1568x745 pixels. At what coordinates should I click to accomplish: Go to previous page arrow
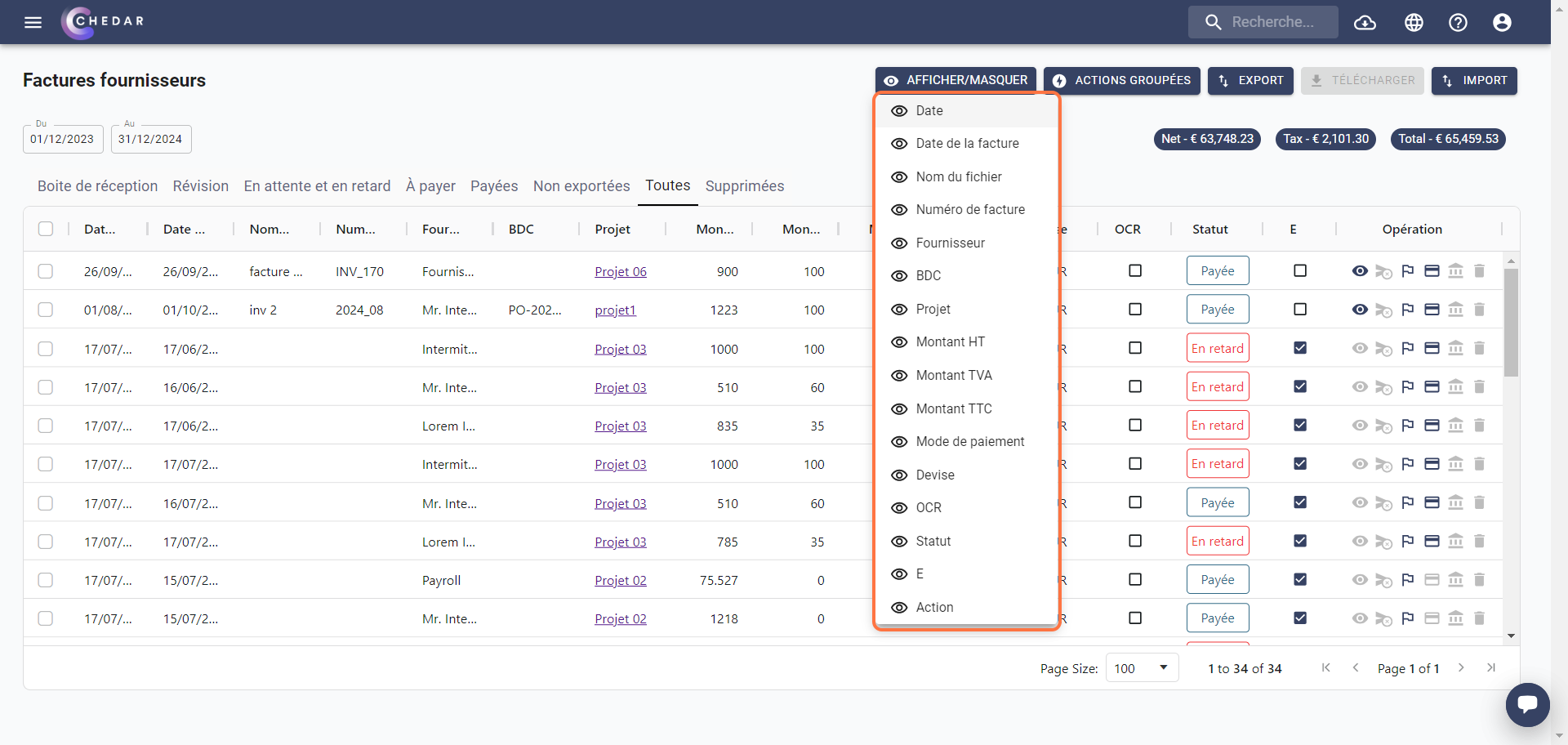click(1356, 668)
